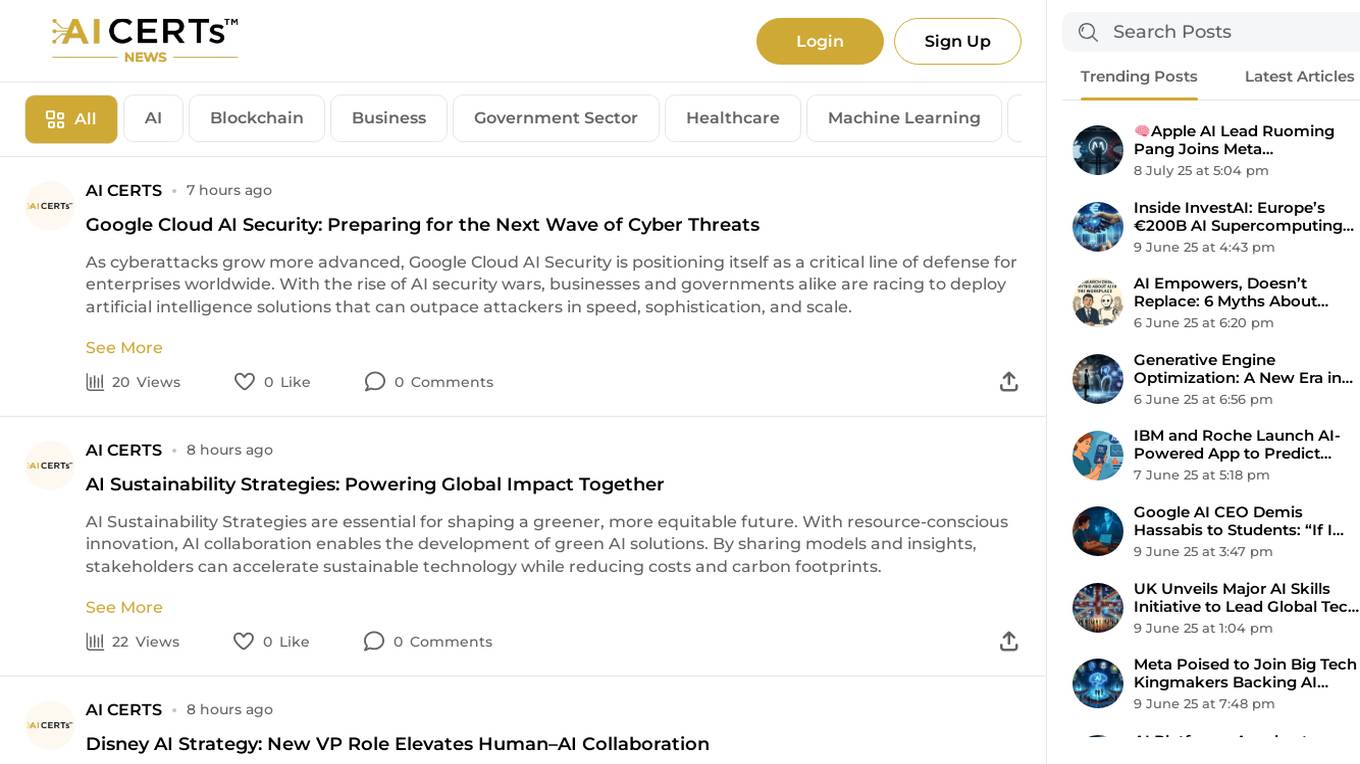1360x764 pixels.
Task: Open Inside InvestAI trending post thumbnail
Action: coord(1098,227)
